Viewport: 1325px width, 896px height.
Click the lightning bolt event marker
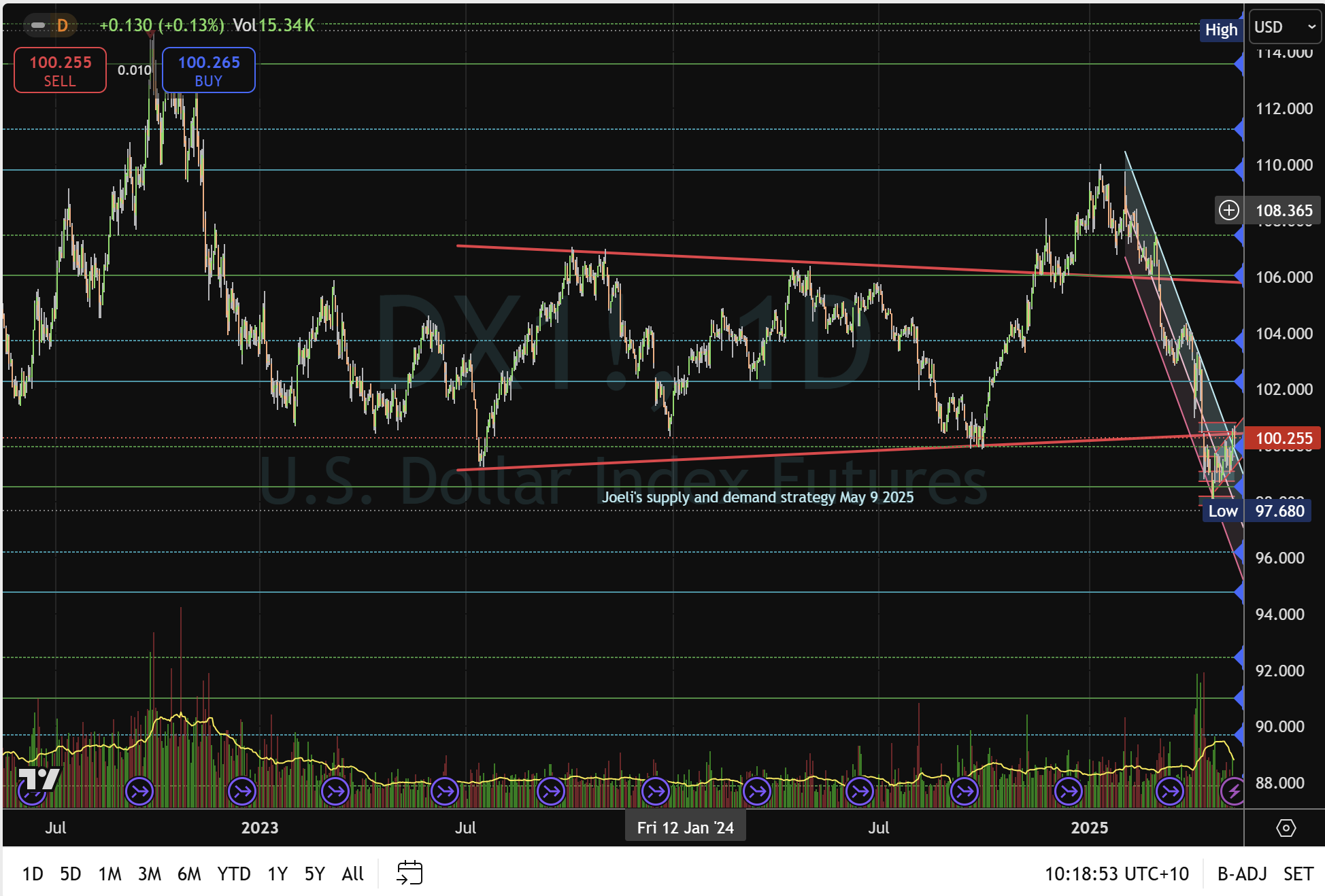click(1233, 791)
